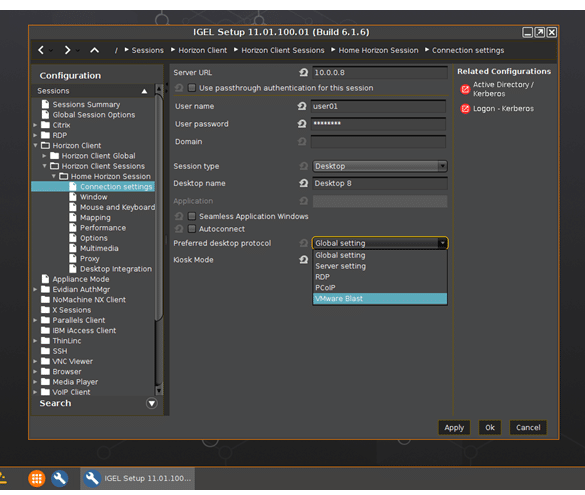Navigate up one level with the up arrow
The image size is (585, 495).
point(94,50)
